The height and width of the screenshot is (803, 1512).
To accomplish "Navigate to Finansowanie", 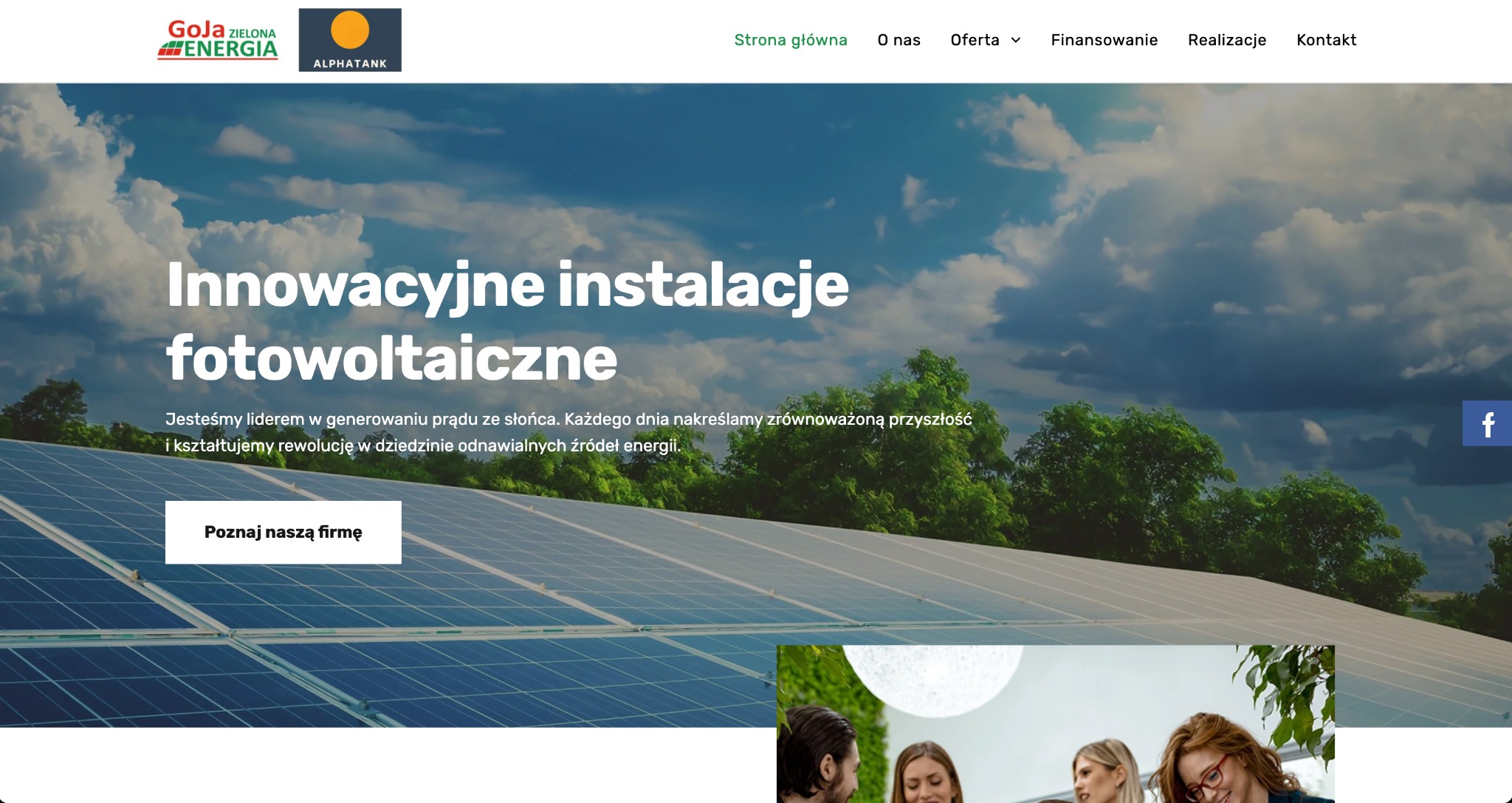I will [x=1104, y=40].
